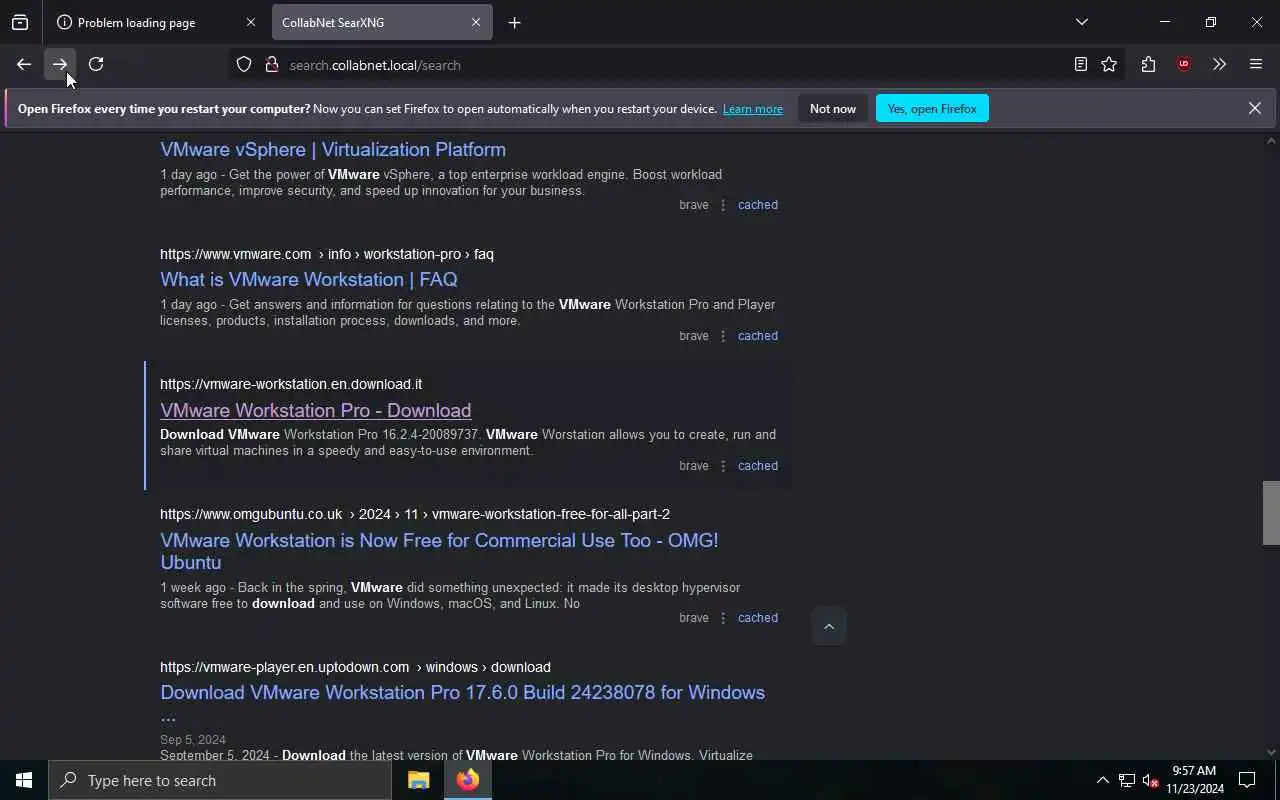
Task: Close the Problem loading page tab
Action: 251,22
